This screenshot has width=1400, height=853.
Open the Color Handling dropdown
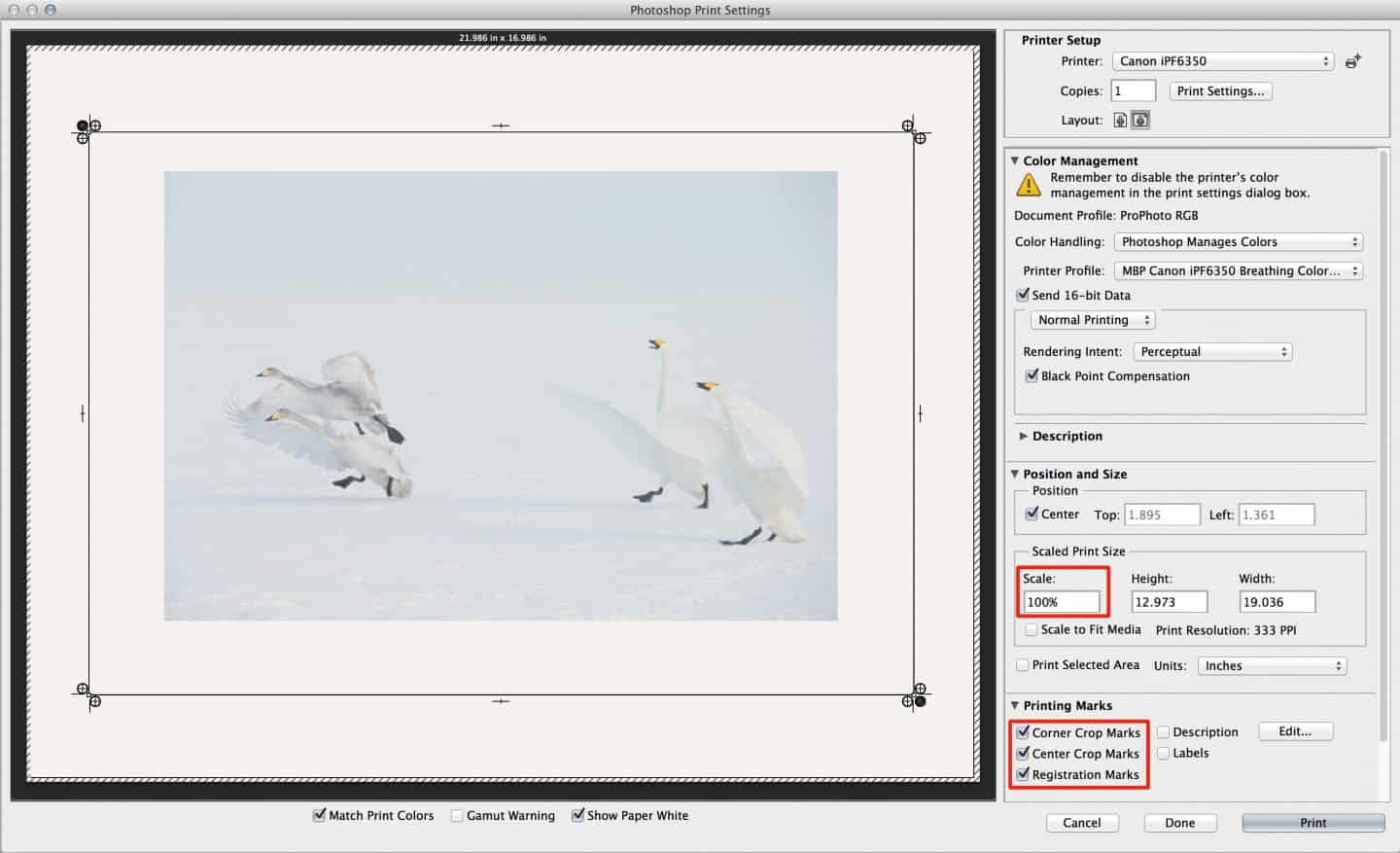(1239, 241)
